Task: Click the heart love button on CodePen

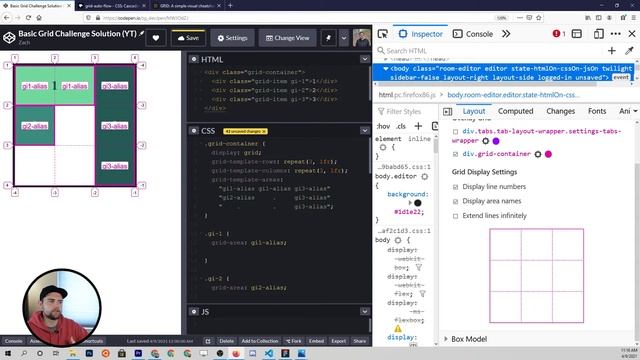Action: [x=156, y=38]
